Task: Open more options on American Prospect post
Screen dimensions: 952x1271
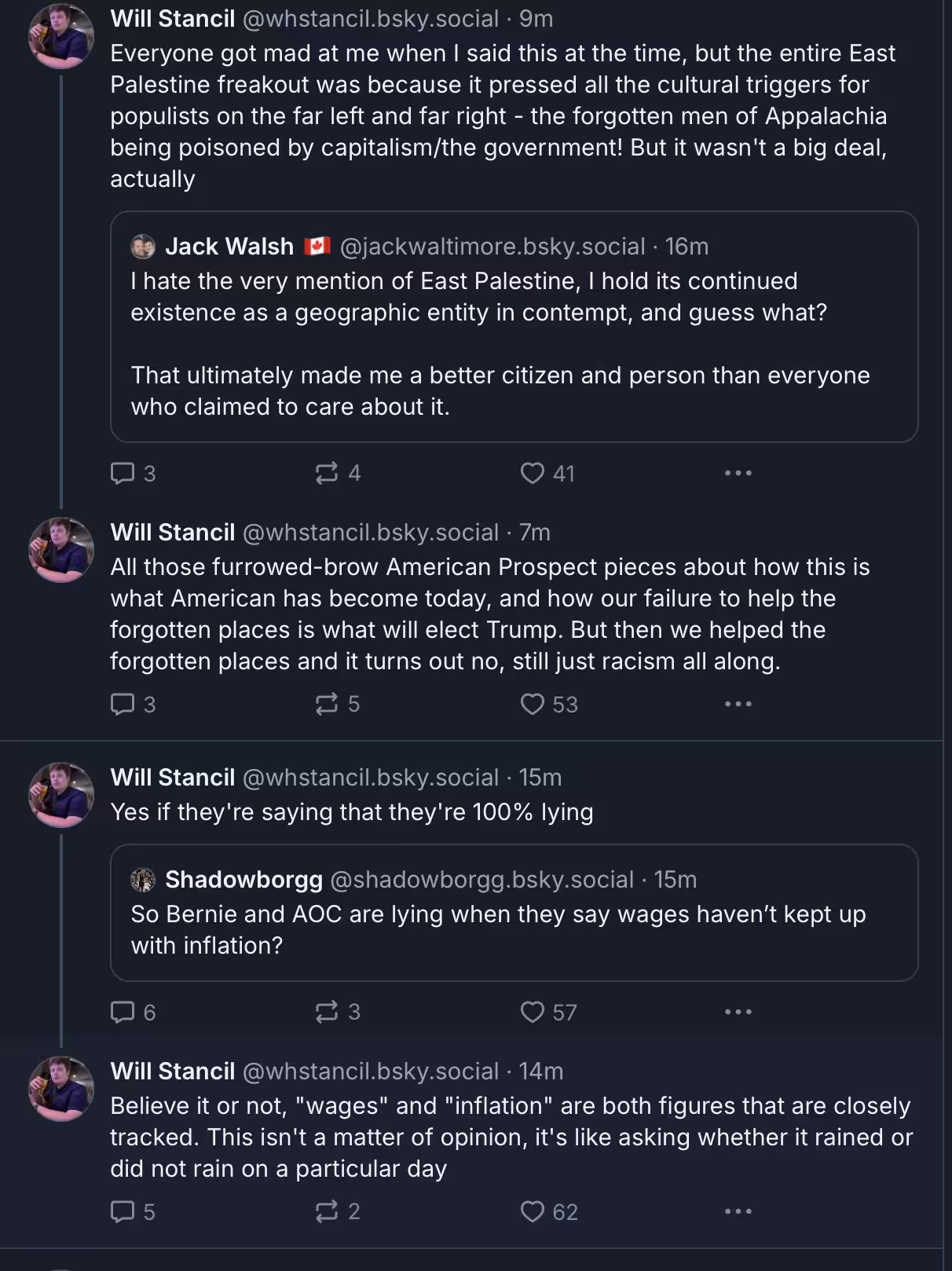Action: (738, 704)
